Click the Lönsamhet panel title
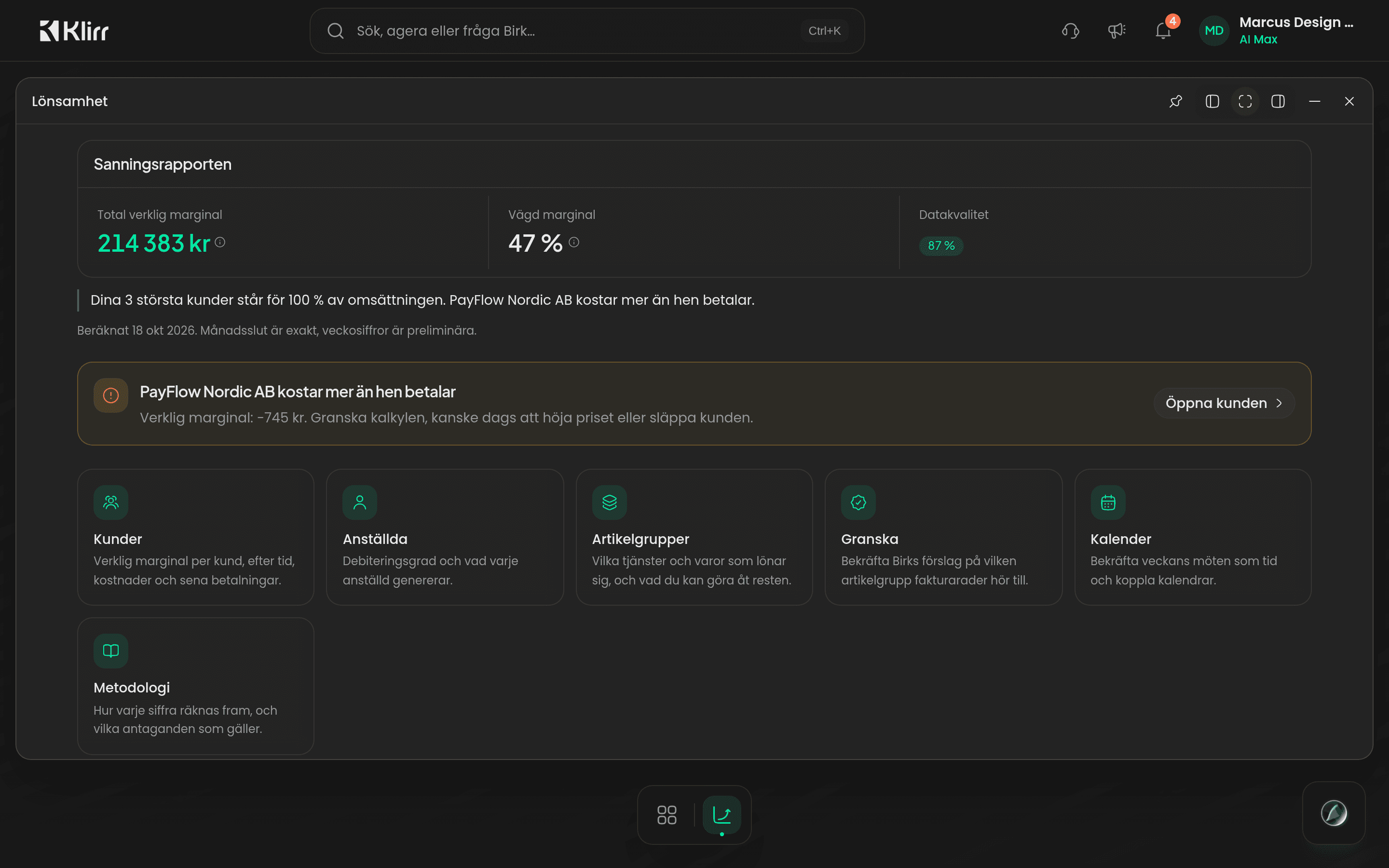 point(69,102)
